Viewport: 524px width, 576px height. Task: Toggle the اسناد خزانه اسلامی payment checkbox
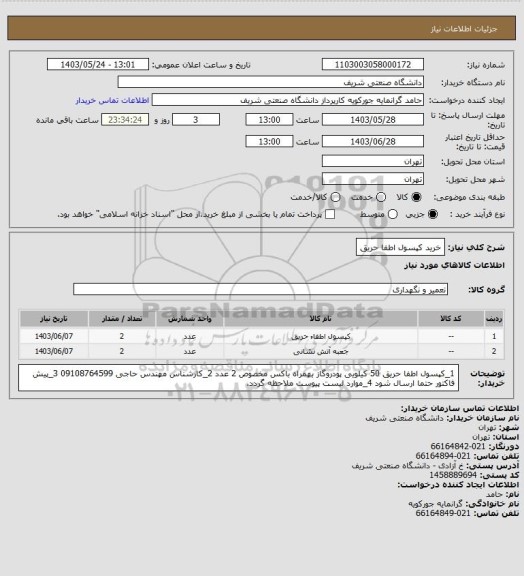point(330,214)
